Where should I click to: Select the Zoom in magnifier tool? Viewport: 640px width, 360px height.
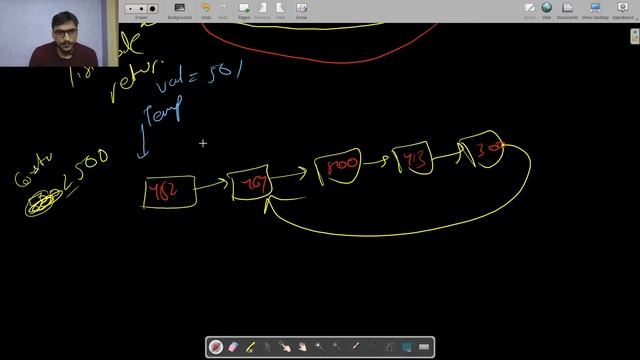[320, 347]
